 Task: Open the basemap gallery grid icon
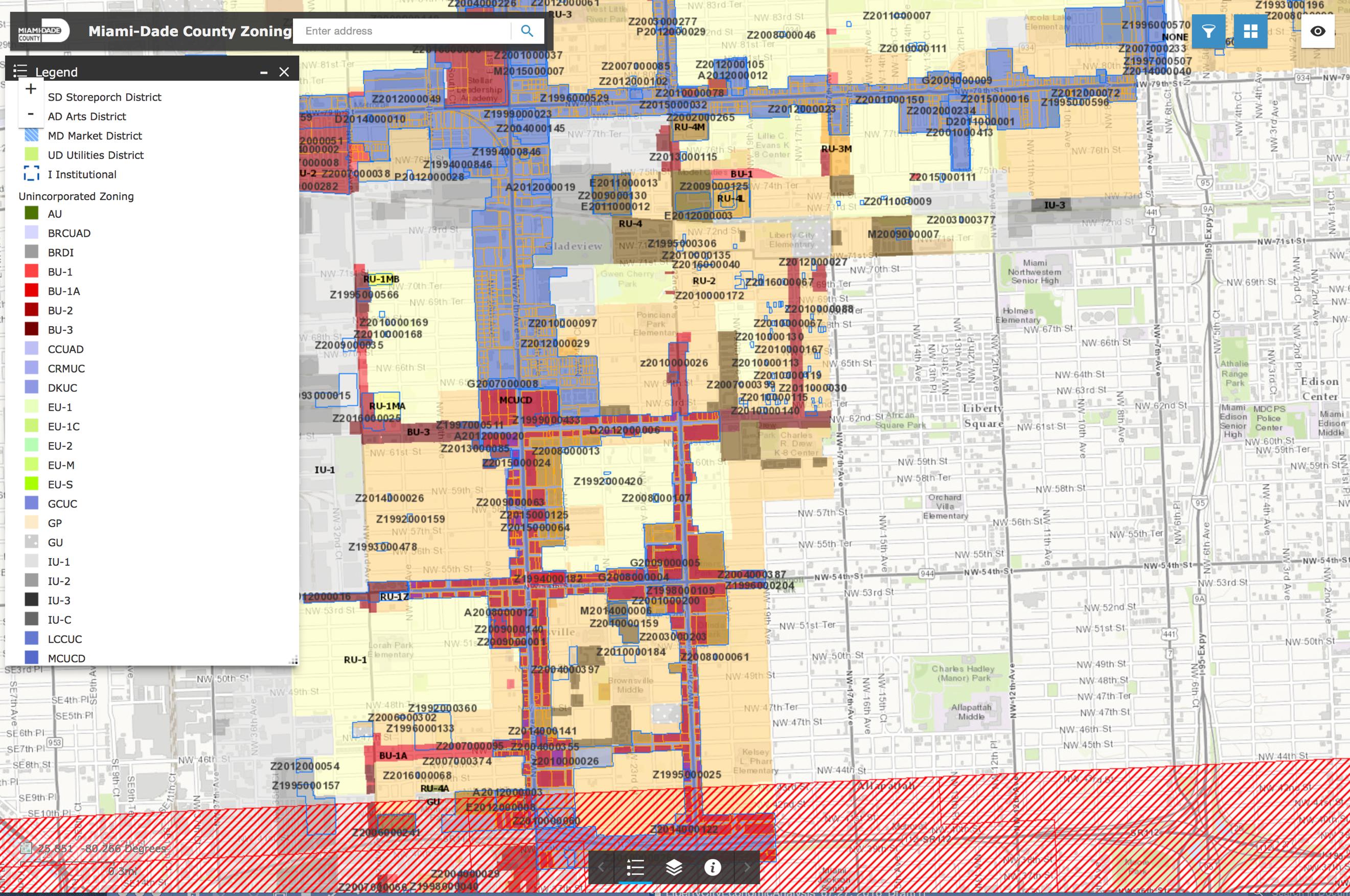[1251, 31]
